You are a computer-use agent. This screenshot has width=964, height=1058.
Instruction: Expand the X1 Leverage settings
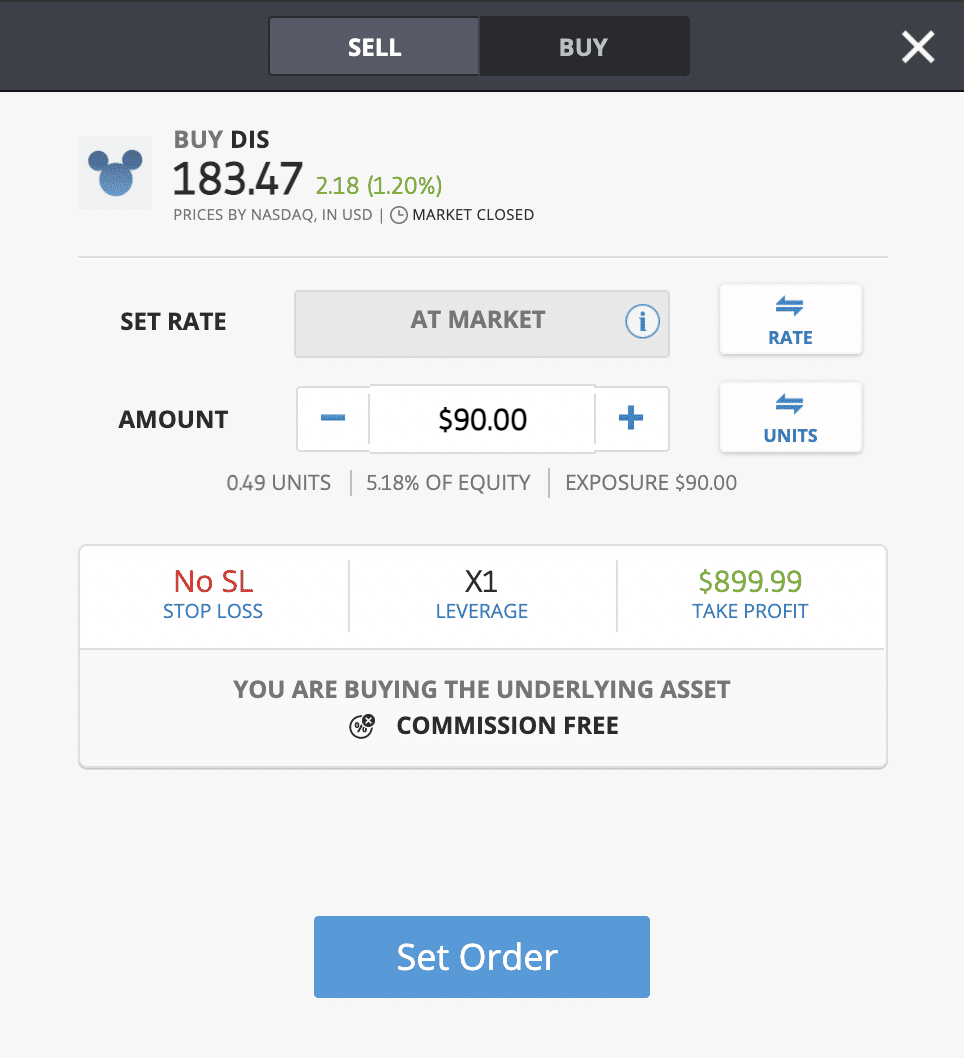(482, 596)
